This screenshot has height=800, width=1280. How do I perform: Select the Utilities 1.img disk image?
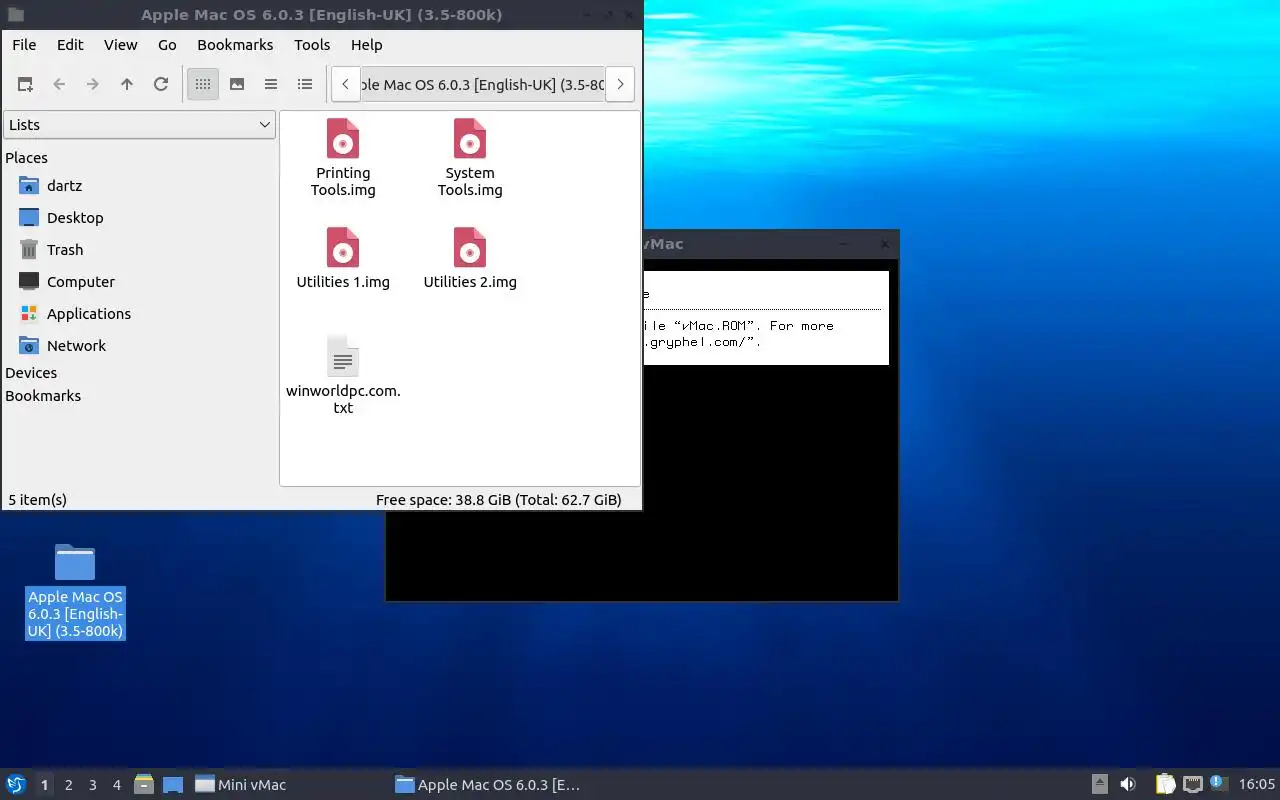click(343, 258)
